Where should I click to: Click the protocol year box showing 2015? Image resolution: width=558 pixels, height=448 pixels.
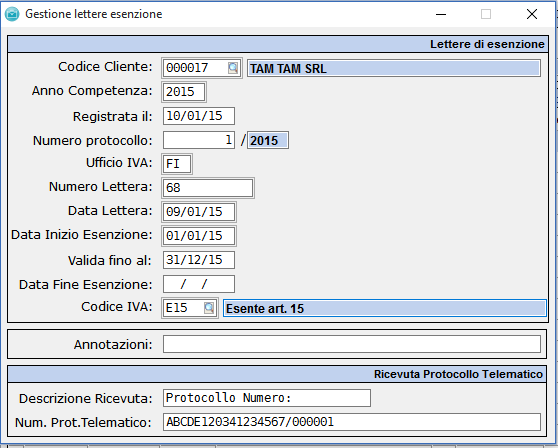pyautogui.click(x=268, y=140)
